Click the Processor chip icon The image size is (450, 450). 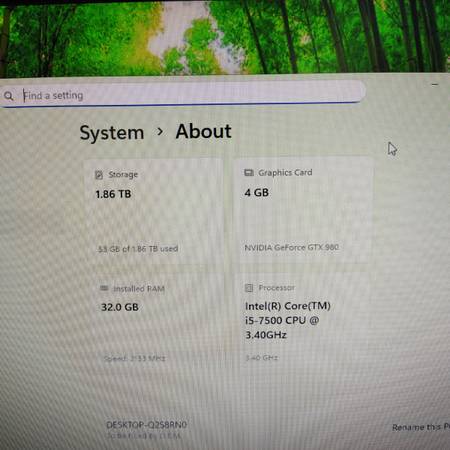249,288
